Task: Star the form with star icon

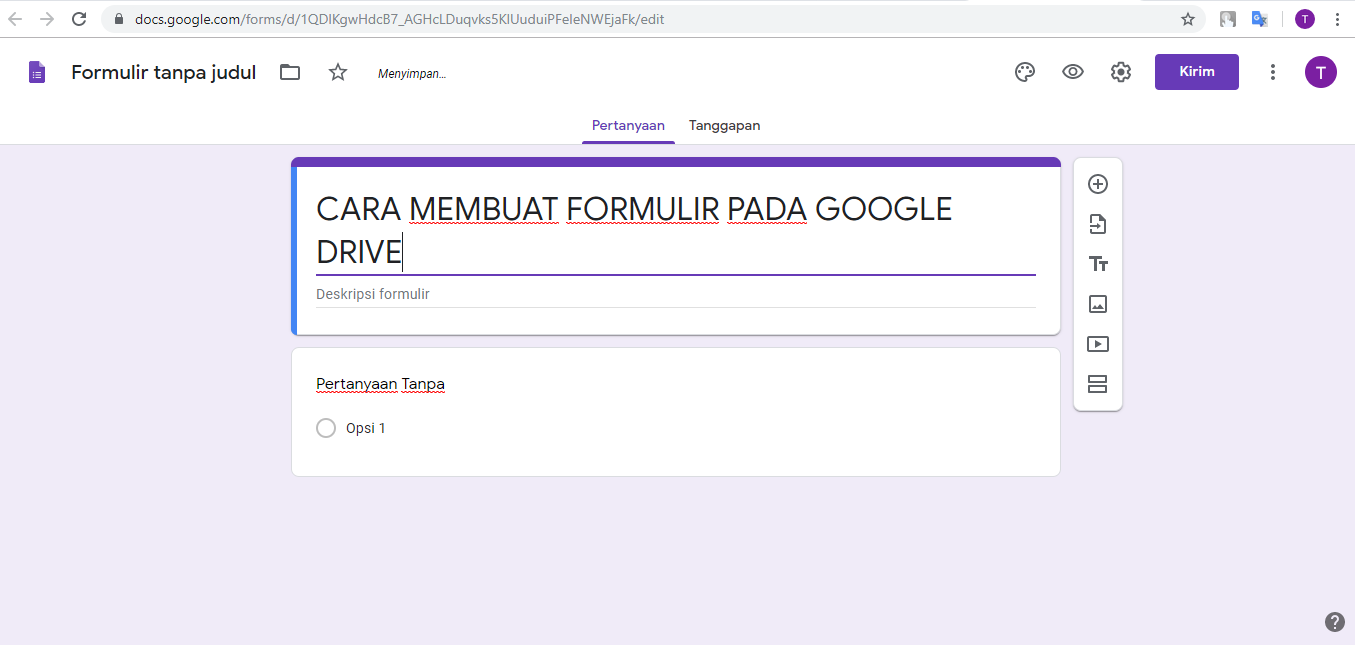Action: click(x=338, y=72)
